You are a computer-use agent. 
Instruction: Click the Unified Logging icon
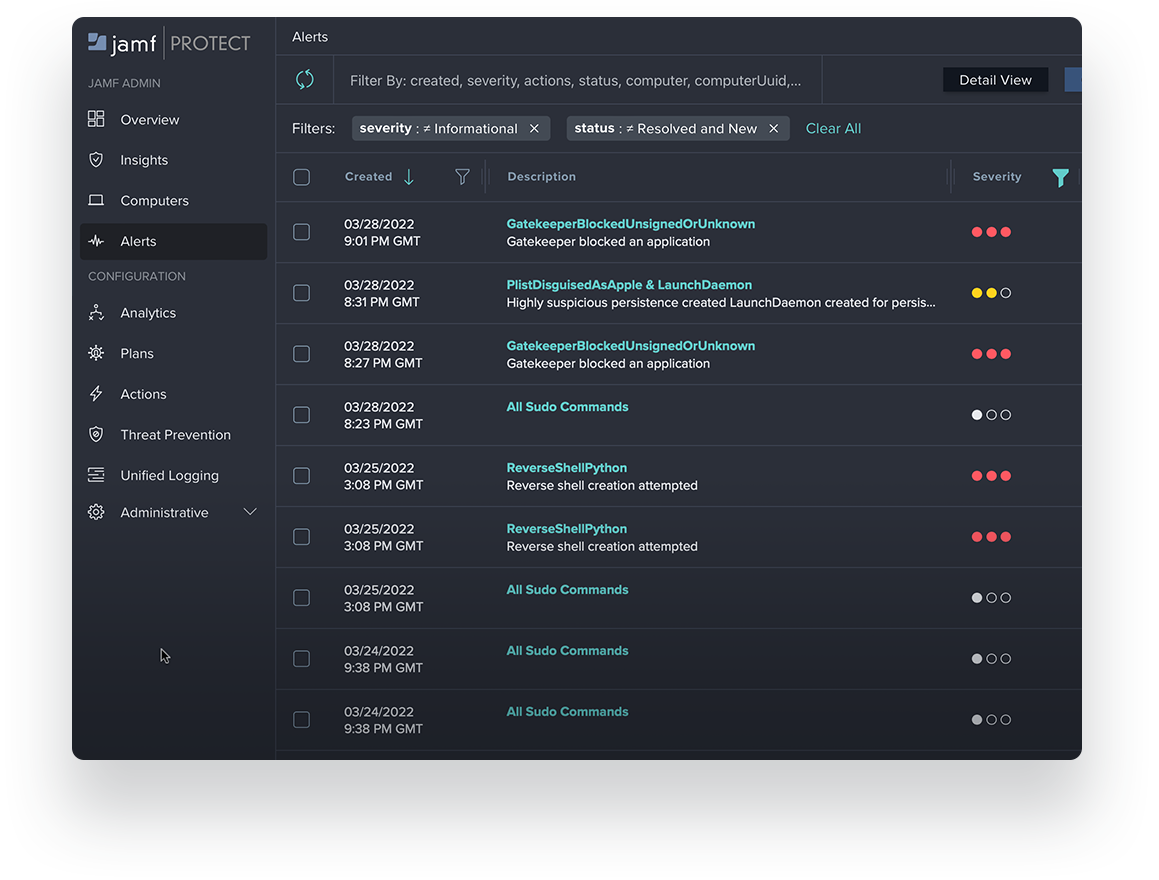(x=96, y=475)
